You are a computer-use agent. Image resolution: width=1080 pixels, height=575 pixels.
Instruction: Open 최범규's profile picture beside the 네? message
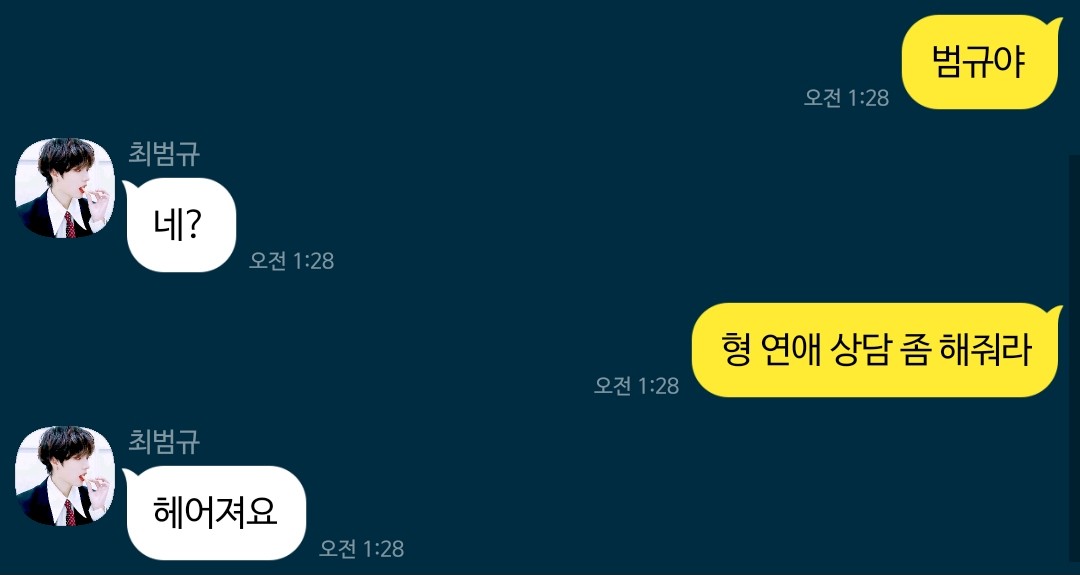tap(65, 188)
